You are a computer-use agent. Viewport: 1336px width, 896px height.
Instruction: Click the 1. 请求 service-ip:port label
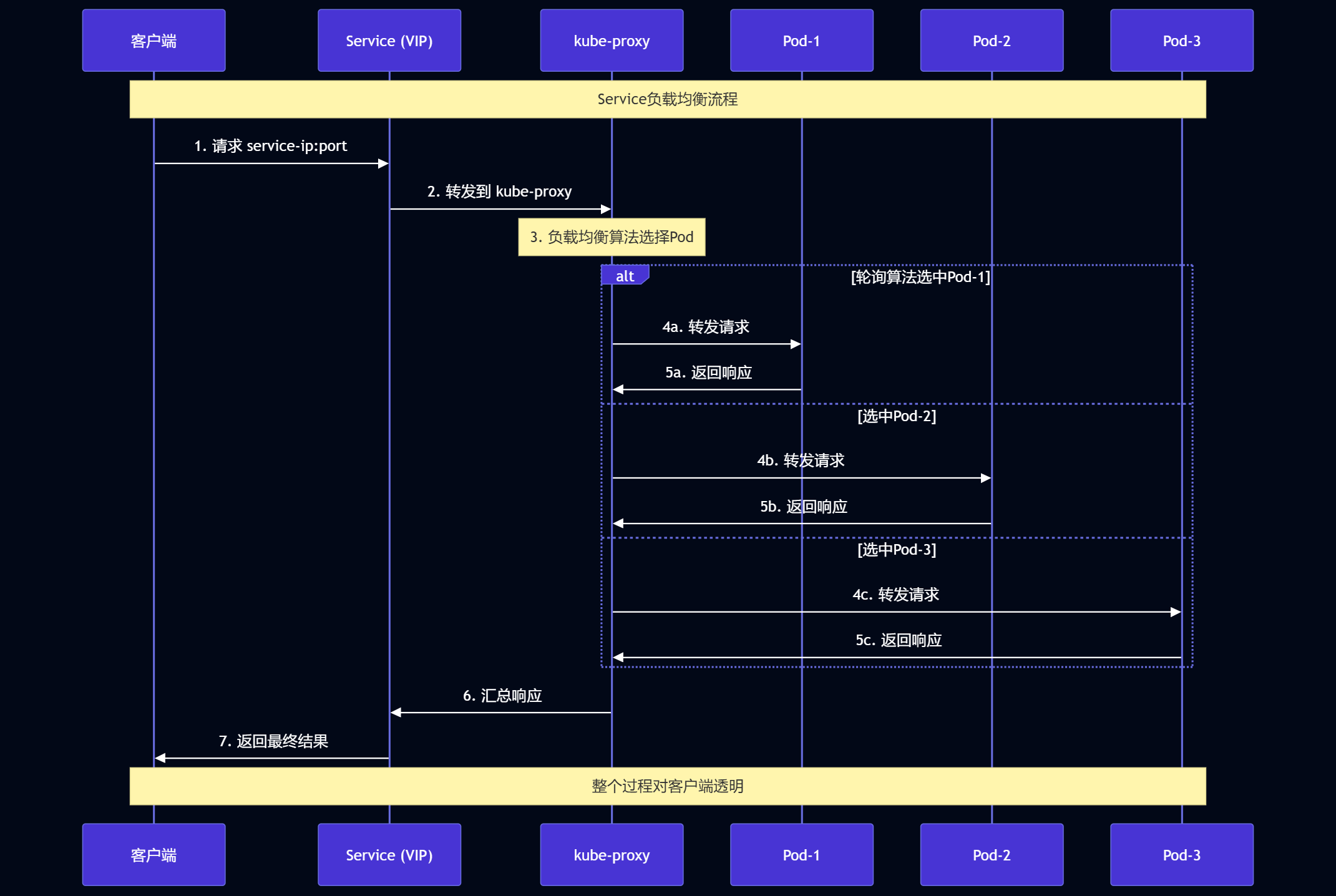point(270,146)
